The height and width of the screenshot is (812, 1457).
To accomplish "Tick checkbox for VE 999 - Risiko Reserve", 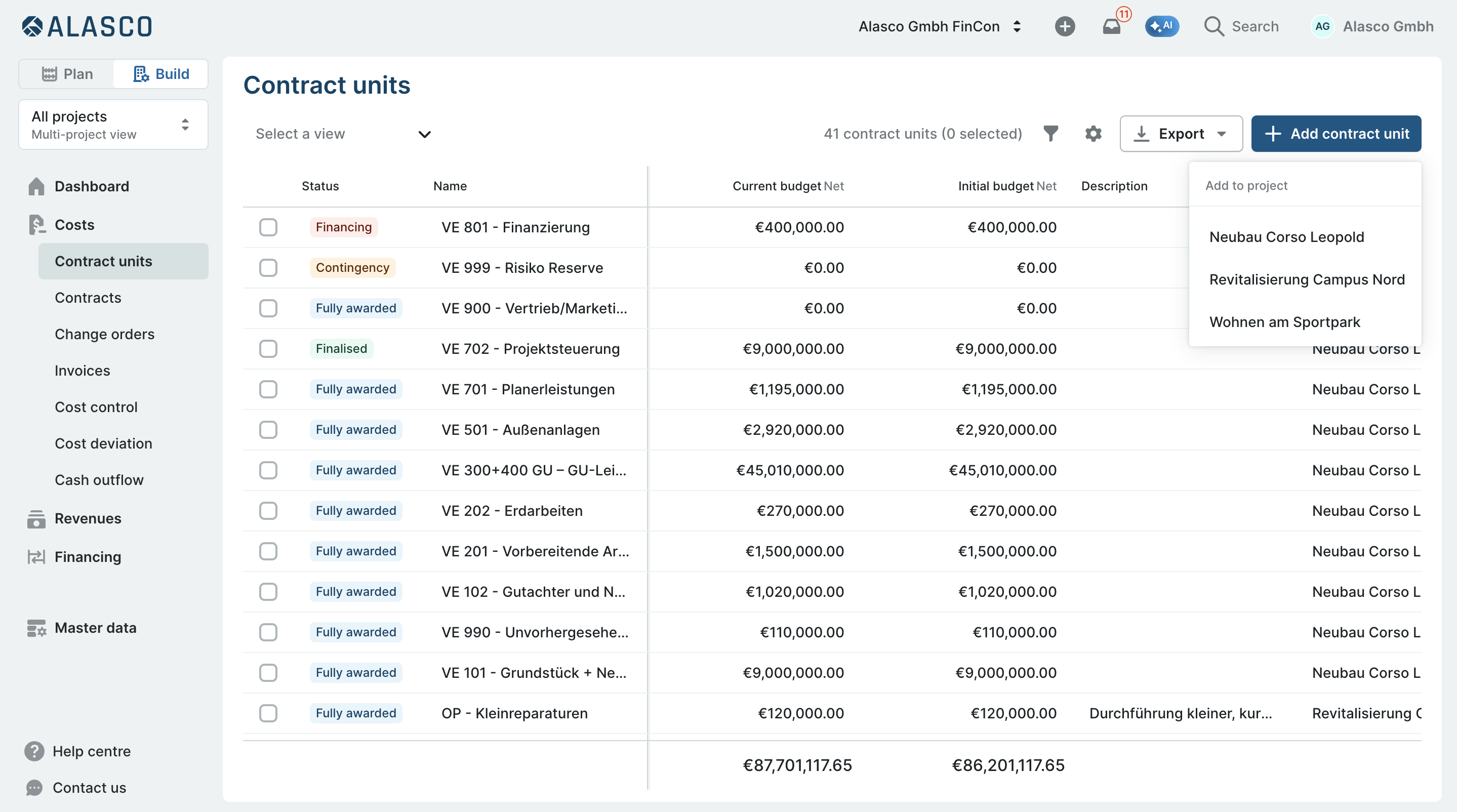I will coord(268,267).
